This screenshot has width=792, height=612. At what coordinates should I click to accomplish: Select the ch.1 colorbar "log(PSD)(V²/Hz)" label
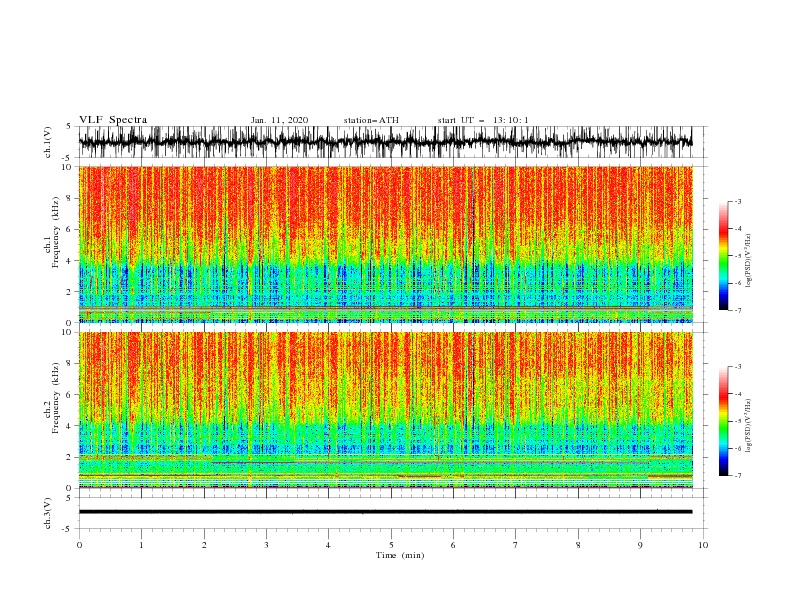click(x=749, y=261)
